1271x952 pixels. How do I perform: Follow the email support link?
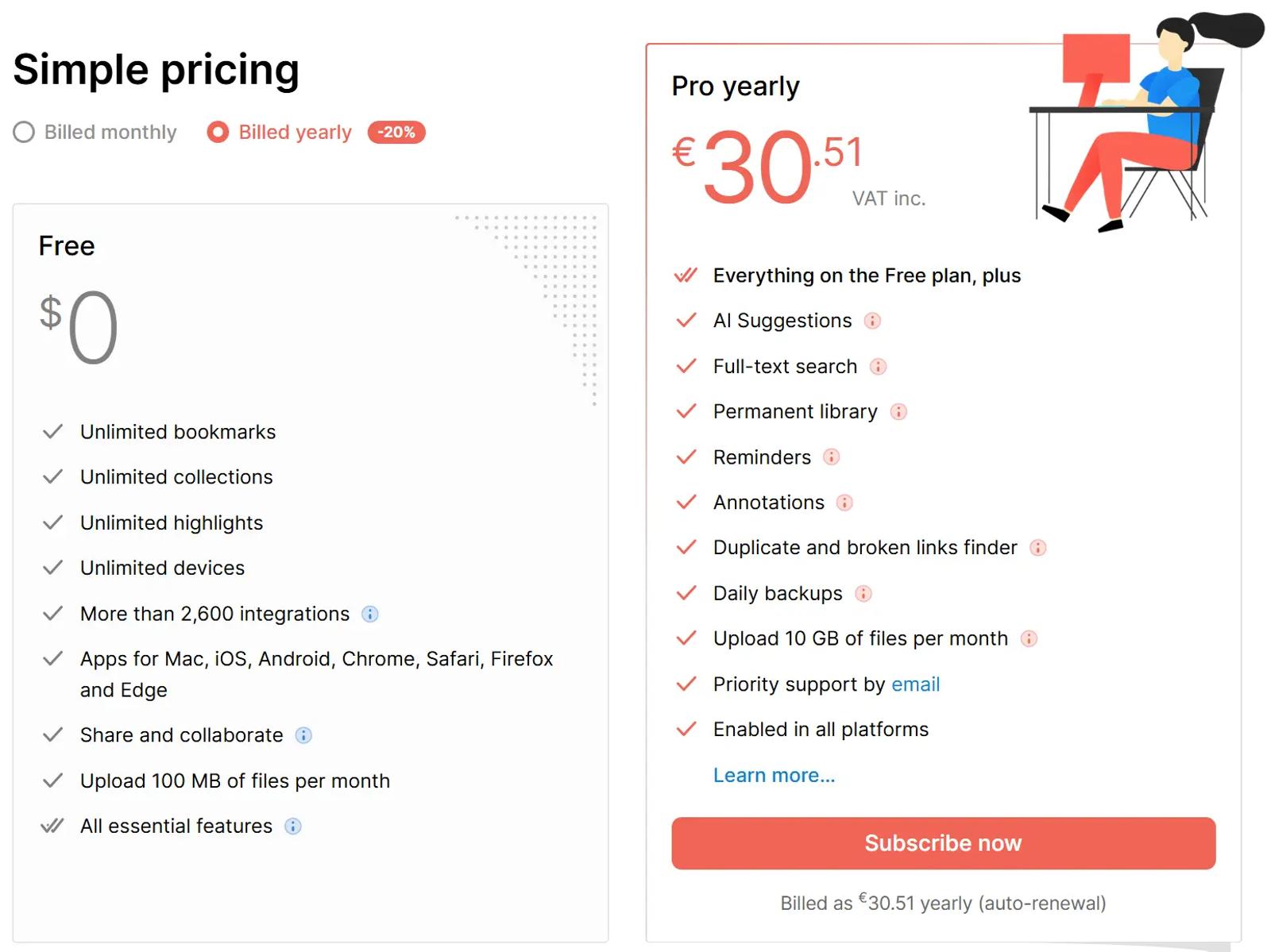[x=915, y=684]
